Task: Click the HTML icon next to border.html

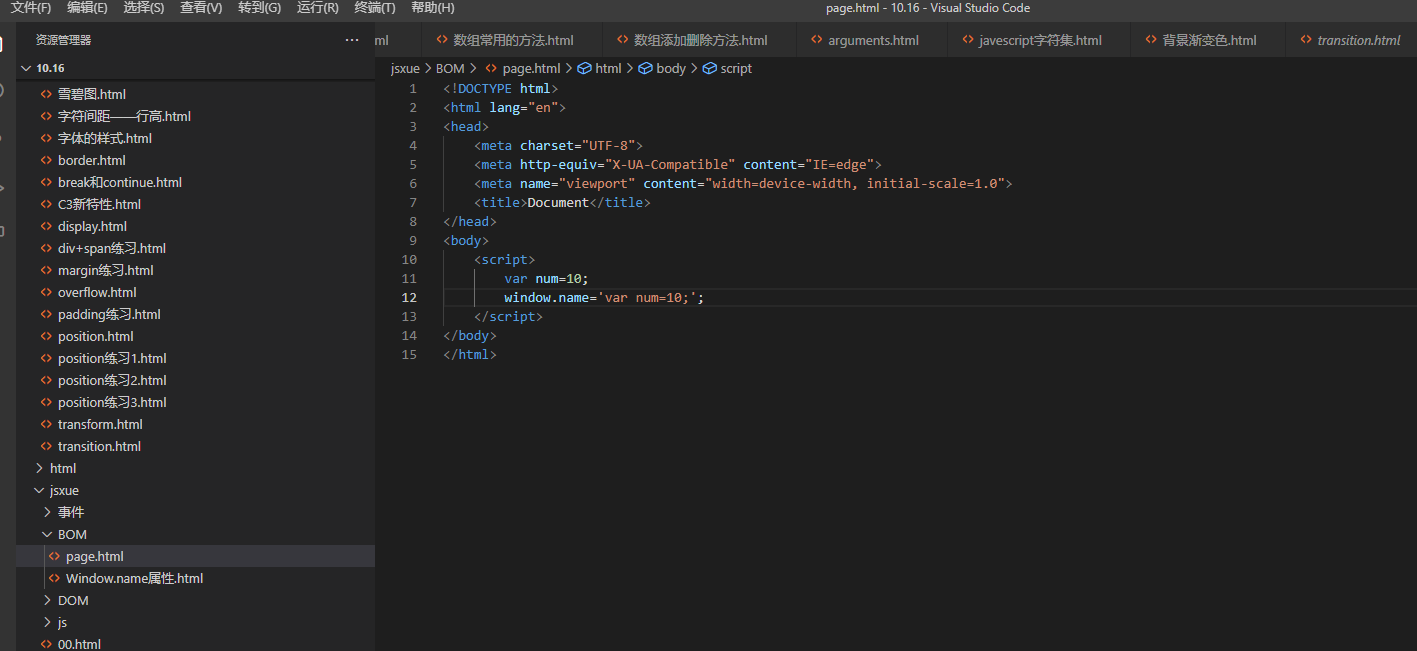Action: click(46, 160)
